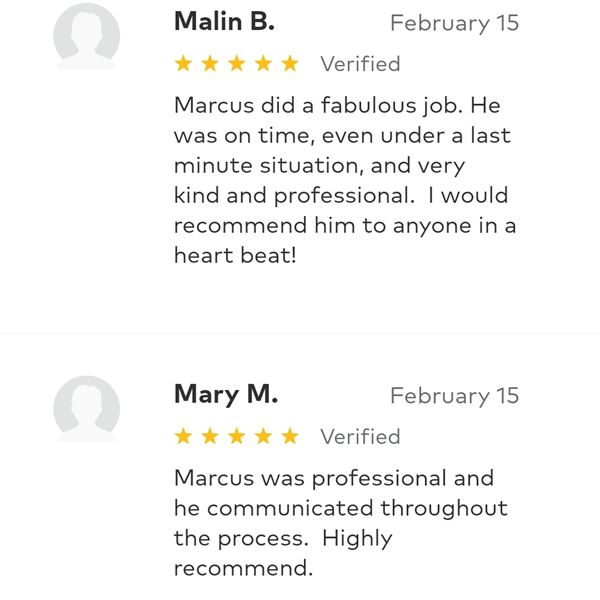This screenshot has width=600, height=600.
Task: Open reviewer name Mary M.
Action: (x=226, y=394)
